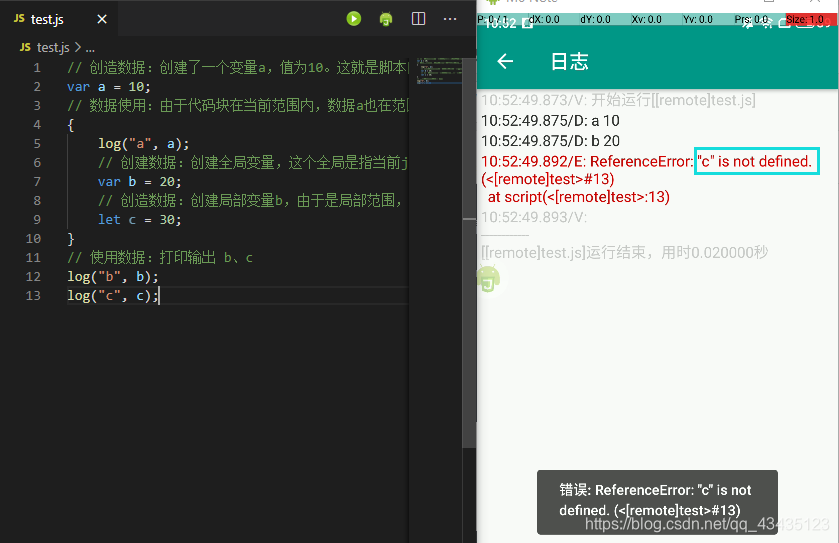839x543 pixels.
Task: Click the log("a", a); code line
Action: click(143, 143)
